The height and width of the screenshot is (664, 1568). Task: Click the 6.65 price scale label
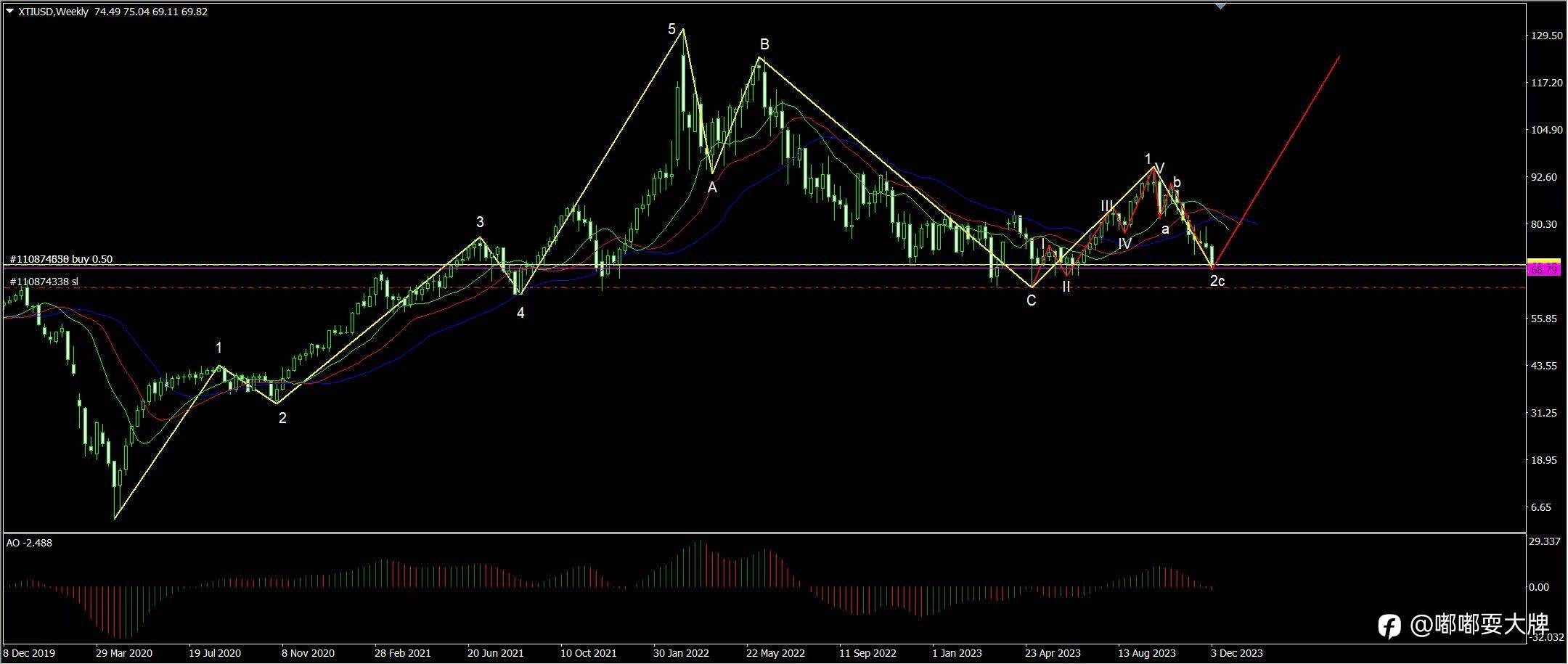pyautogui.click(x=1542, y=507)
